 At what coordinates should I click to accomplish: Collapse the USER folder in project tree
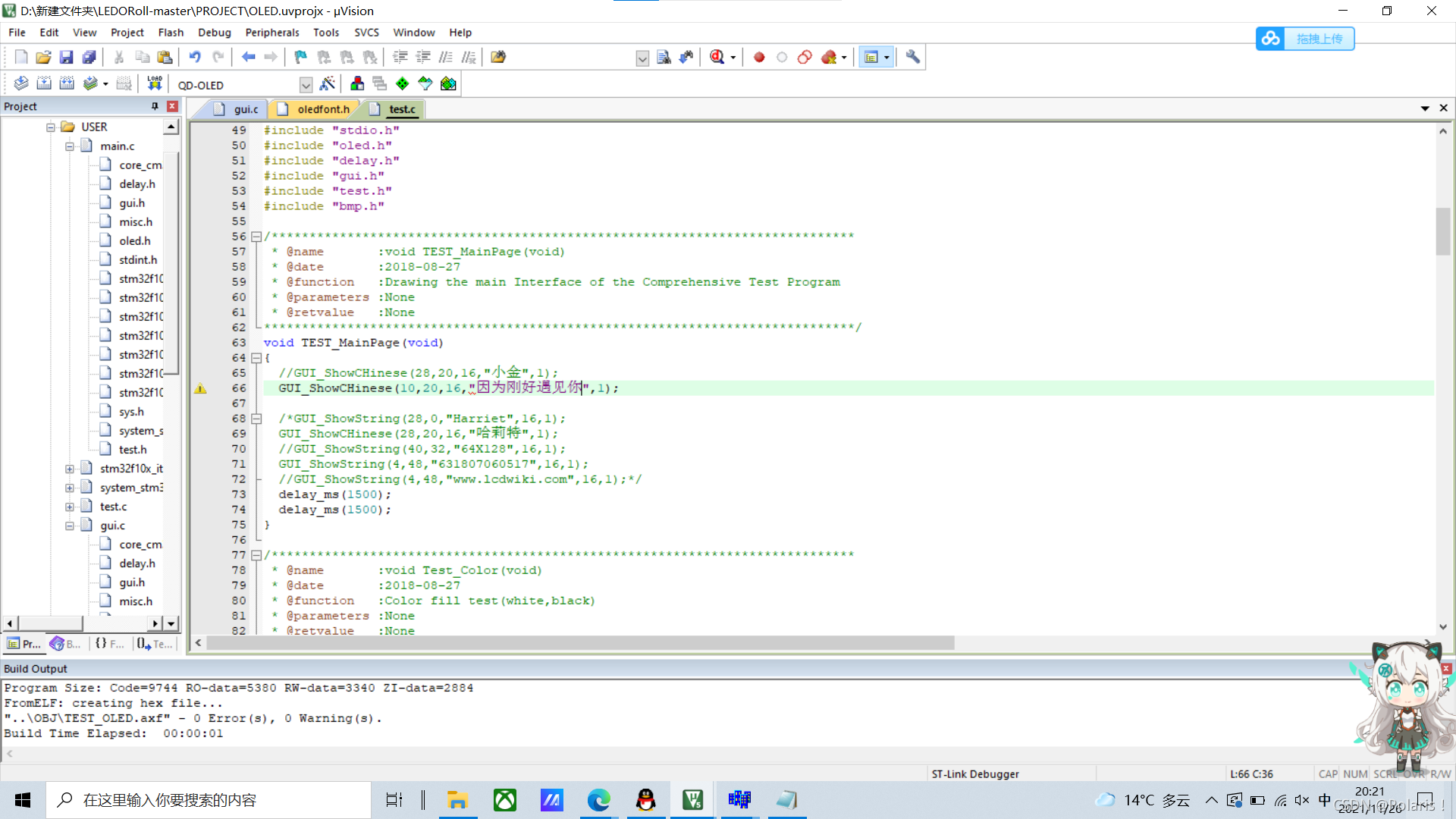(51, 127)
